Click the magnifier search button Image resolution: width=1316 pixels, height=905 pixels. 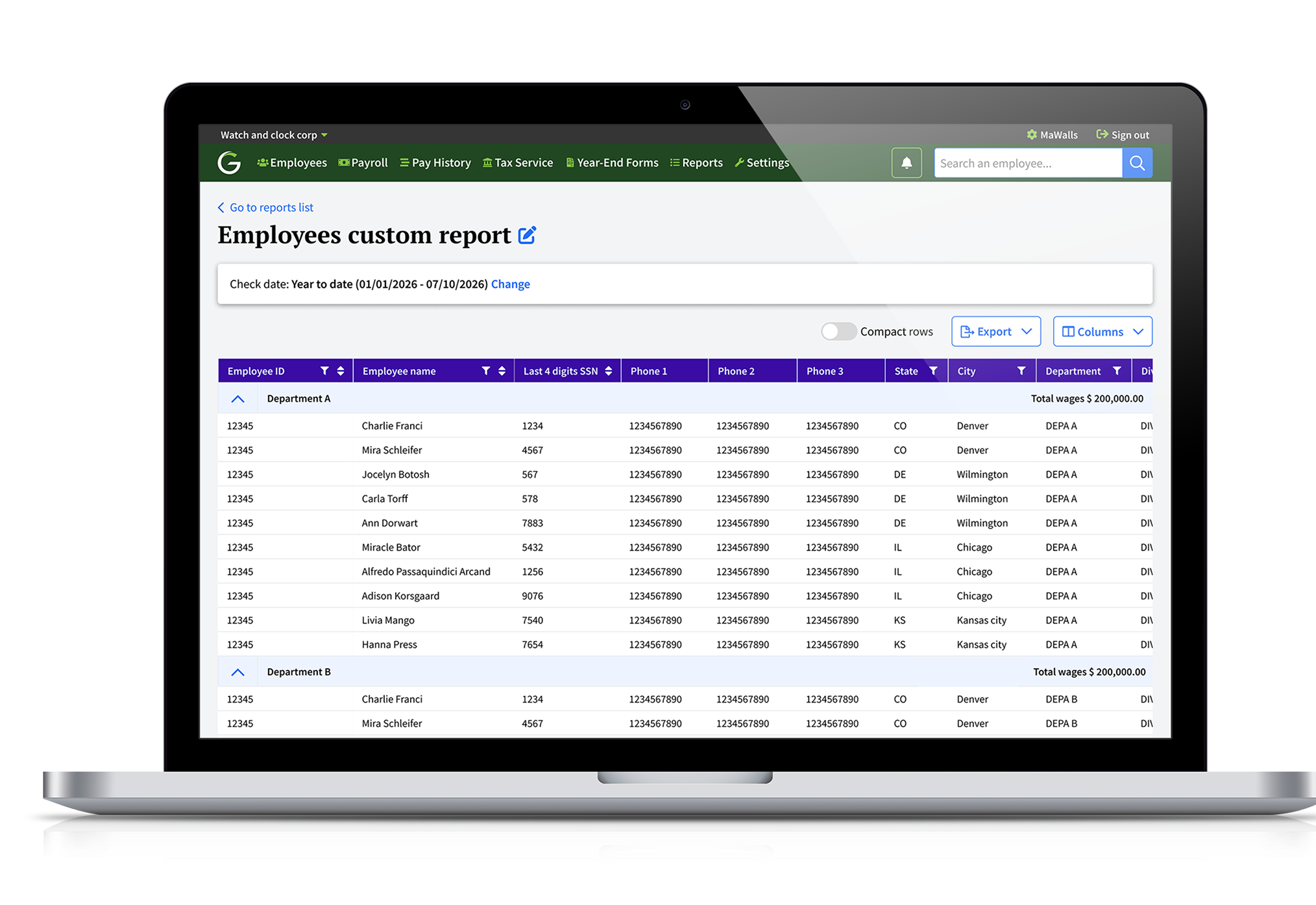coord(1137,163)
